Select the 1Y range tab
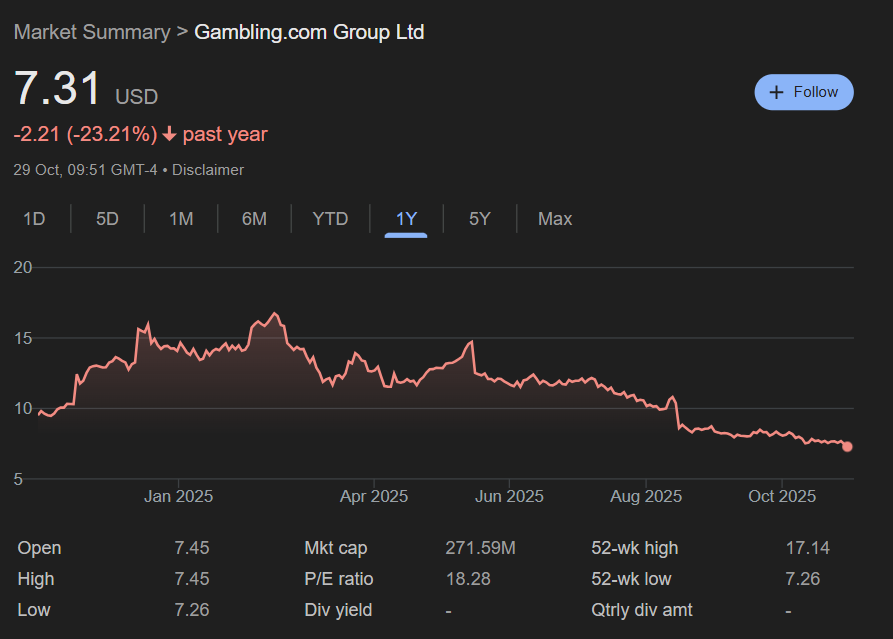The width and height of the screenshot is (893, 639). click(x=406, y=219)
